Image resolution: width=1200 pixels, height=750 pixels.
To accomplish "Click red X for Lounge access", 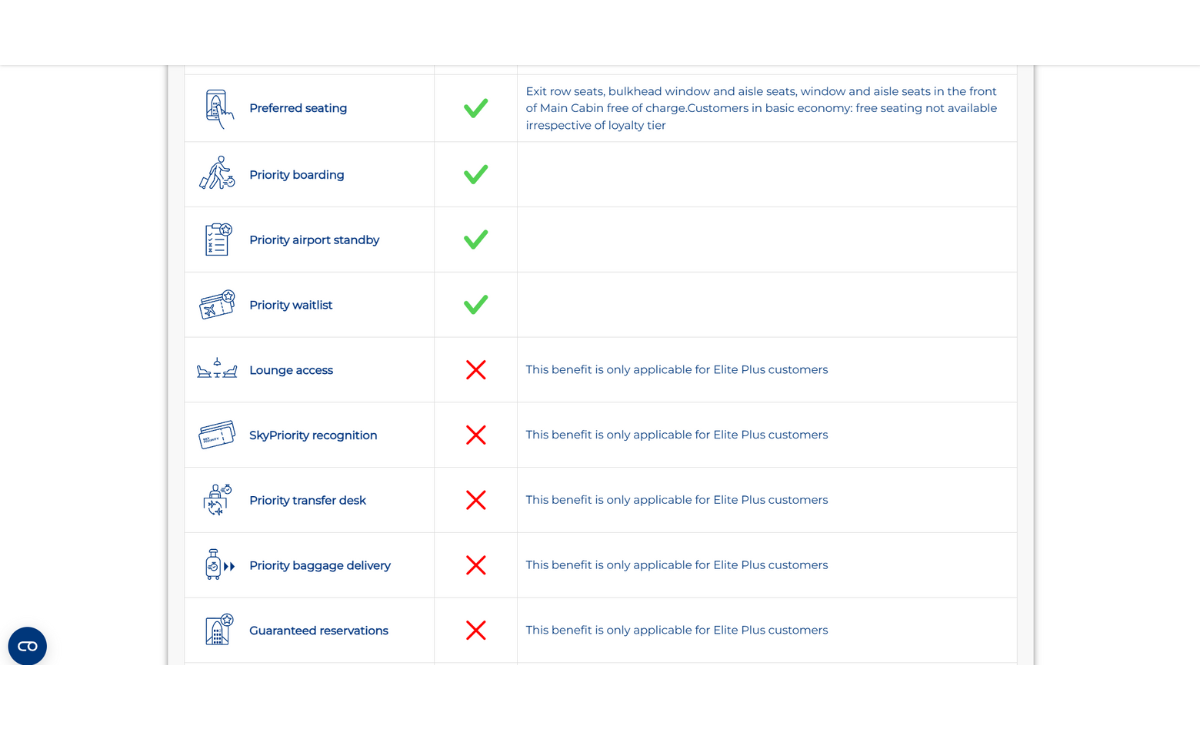I will point(476,370).
